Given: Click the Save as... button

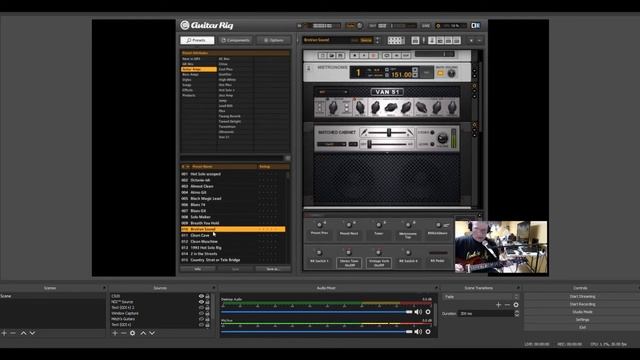Looking at the screenshot, I should click(273, 269).
